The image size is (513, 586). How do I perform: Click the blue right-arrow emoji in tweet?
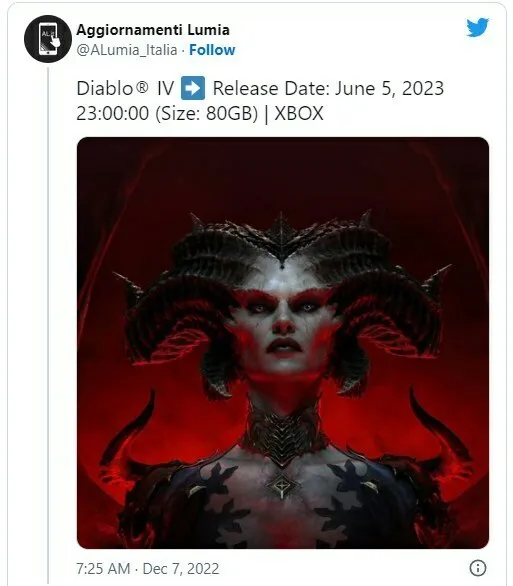pos(193,88)
